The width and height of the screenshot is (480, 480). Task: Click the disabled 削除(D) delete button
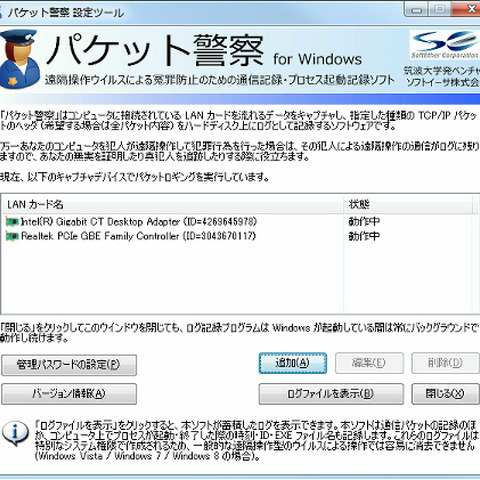click(445, 363)
